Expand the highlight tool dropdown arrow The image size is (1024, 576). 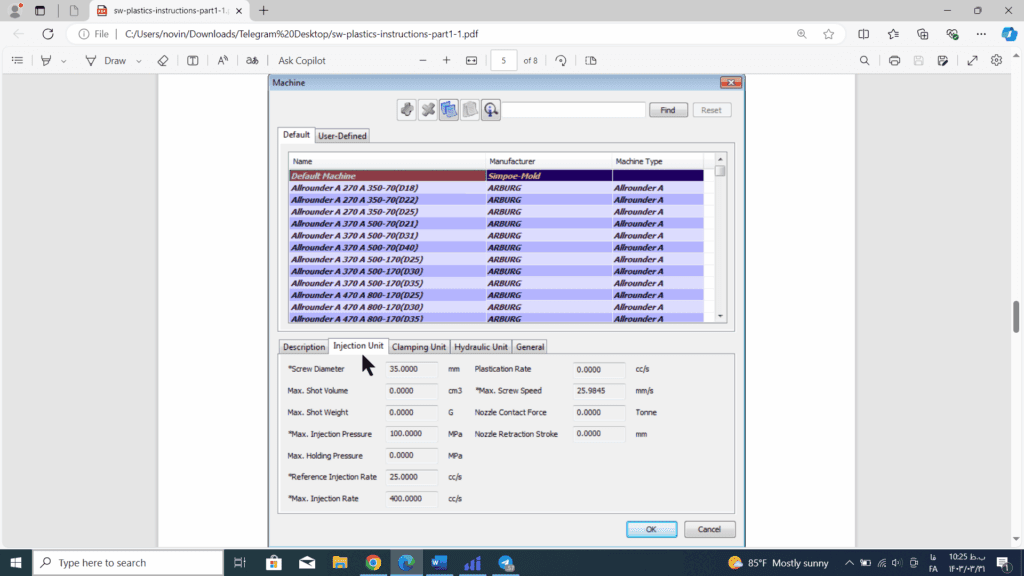(64, 61)
